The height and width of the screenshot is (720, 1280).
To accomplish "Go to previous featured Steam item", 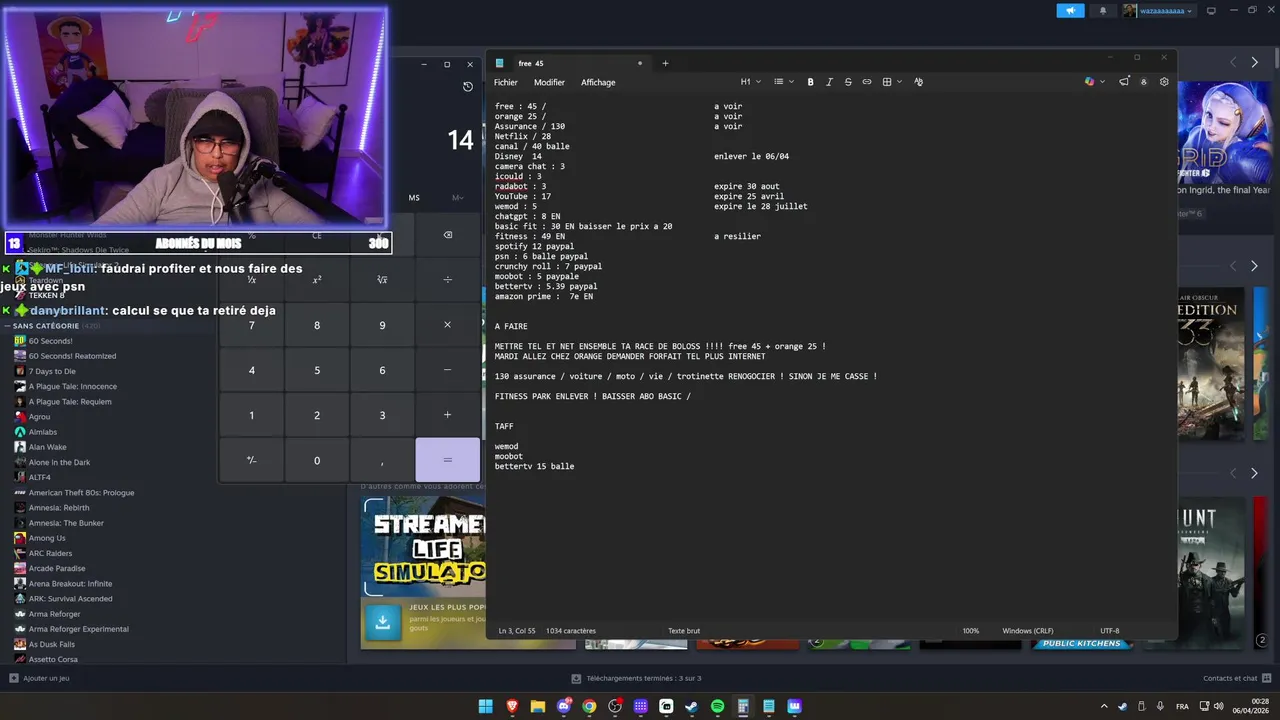I will coord(1233,62).
